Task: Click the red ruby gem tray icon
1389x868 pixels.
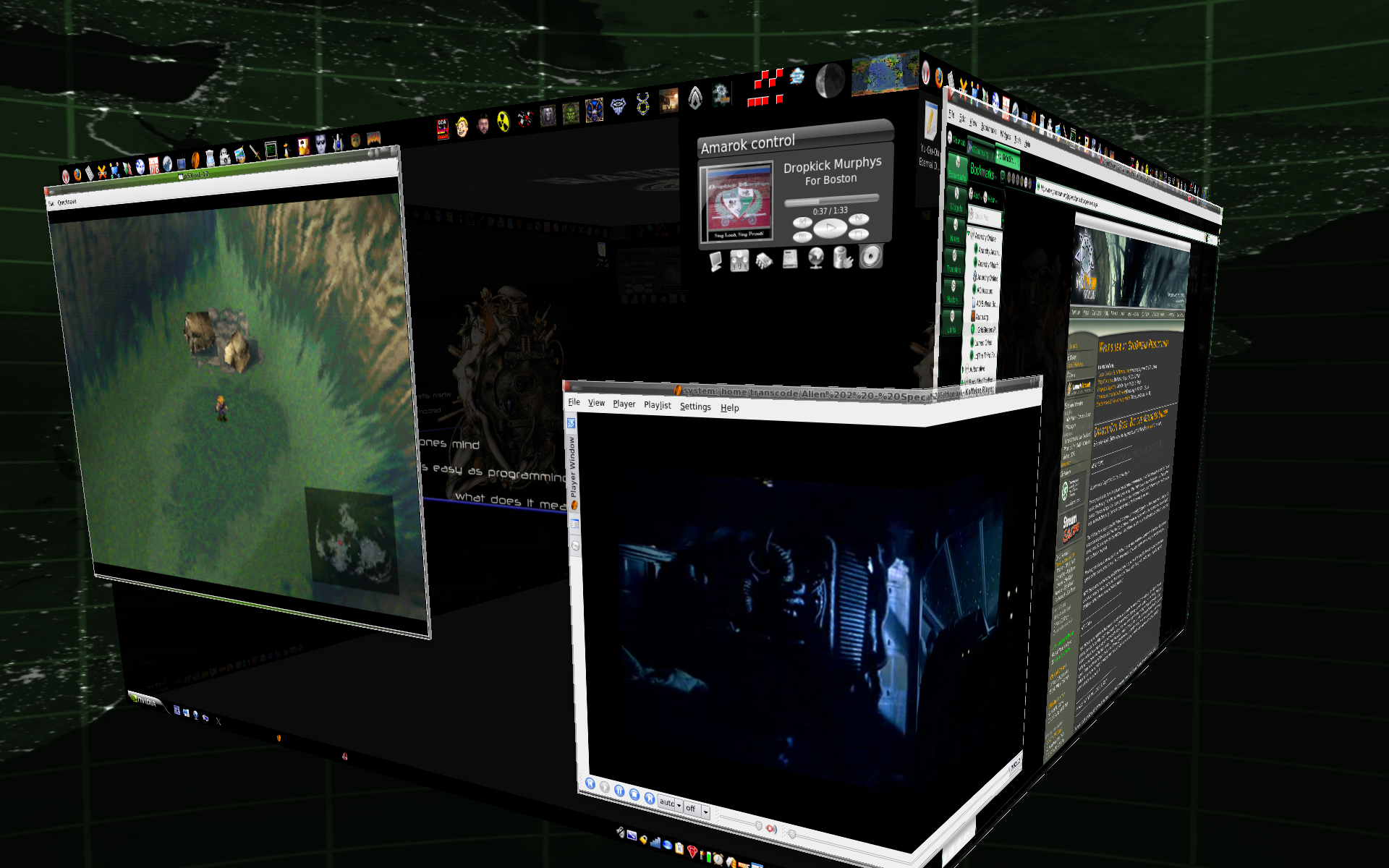Action: (x=692, y=851)
